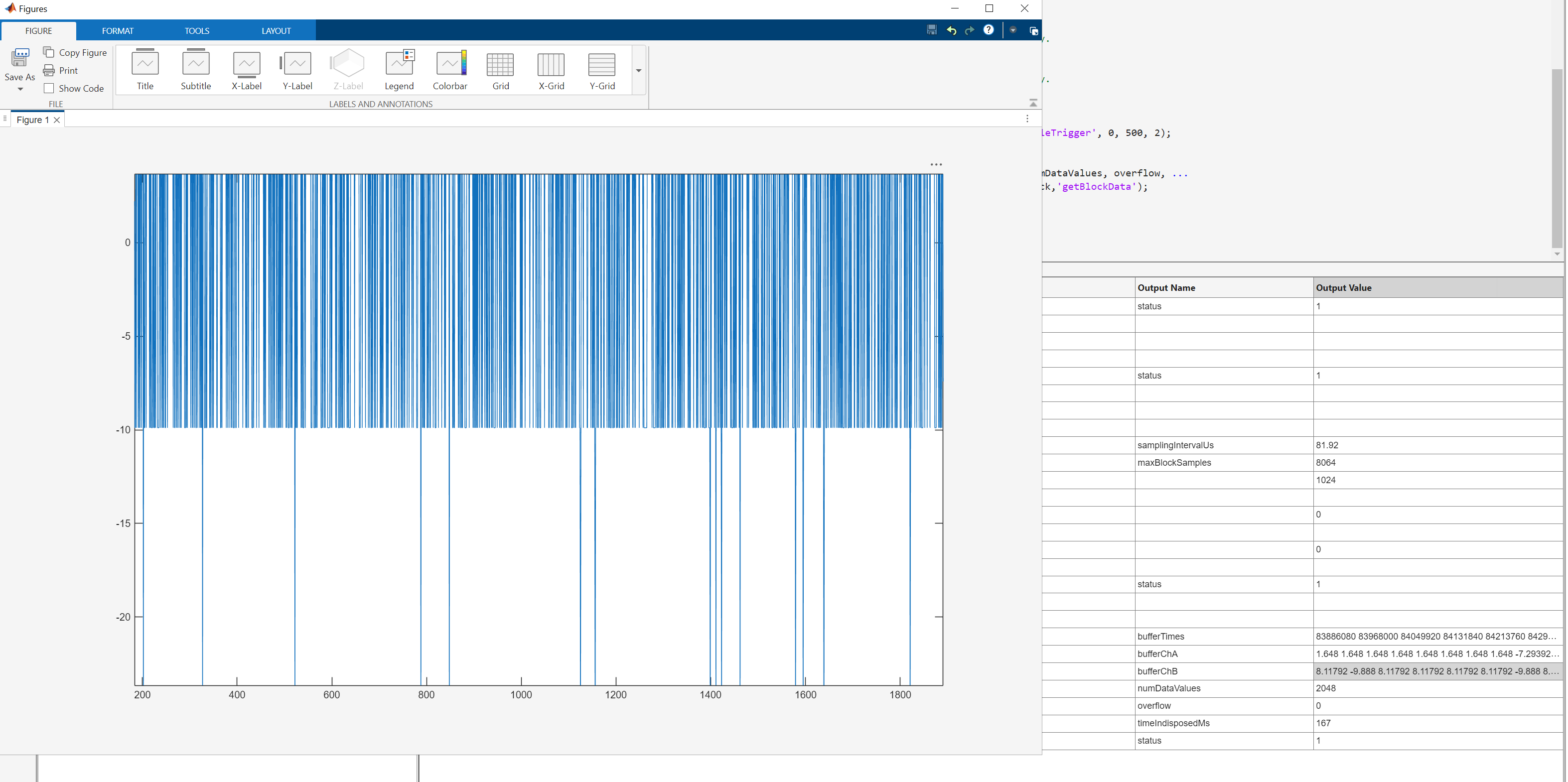Toggle the Show Code checkbox

point(49,88)
